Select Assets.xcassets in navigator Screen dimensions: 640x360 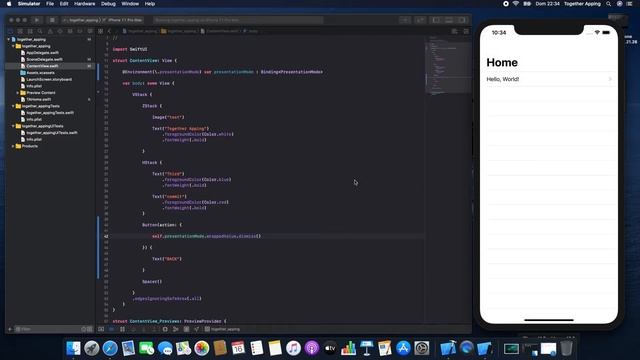[x=40, y=73]
